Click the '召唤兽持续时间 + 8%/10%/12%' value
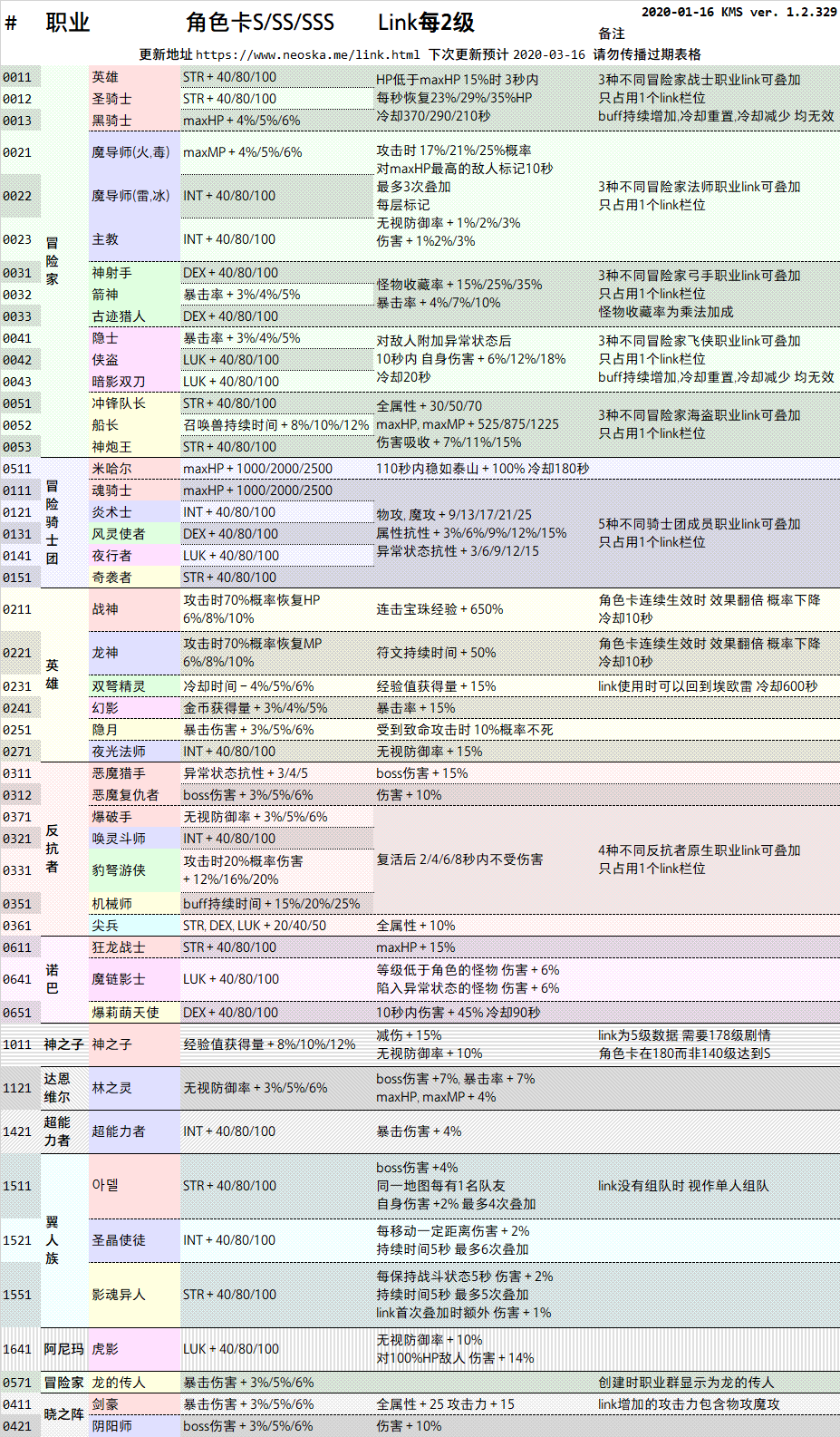Viewport: 840px width, 1437px height. coord(276,425)
